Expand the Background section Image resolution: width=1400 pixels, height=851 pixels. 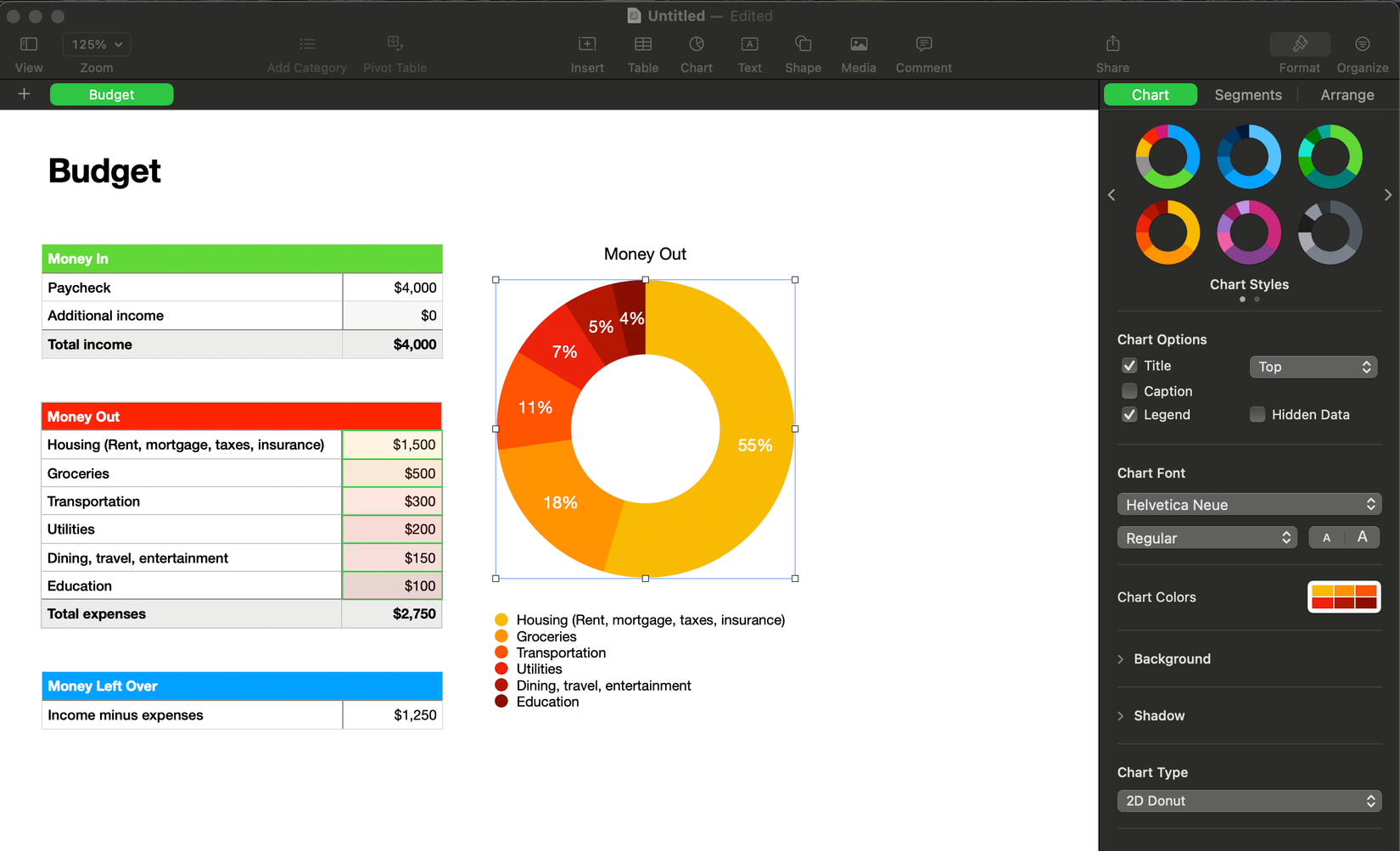point(1172,658)
